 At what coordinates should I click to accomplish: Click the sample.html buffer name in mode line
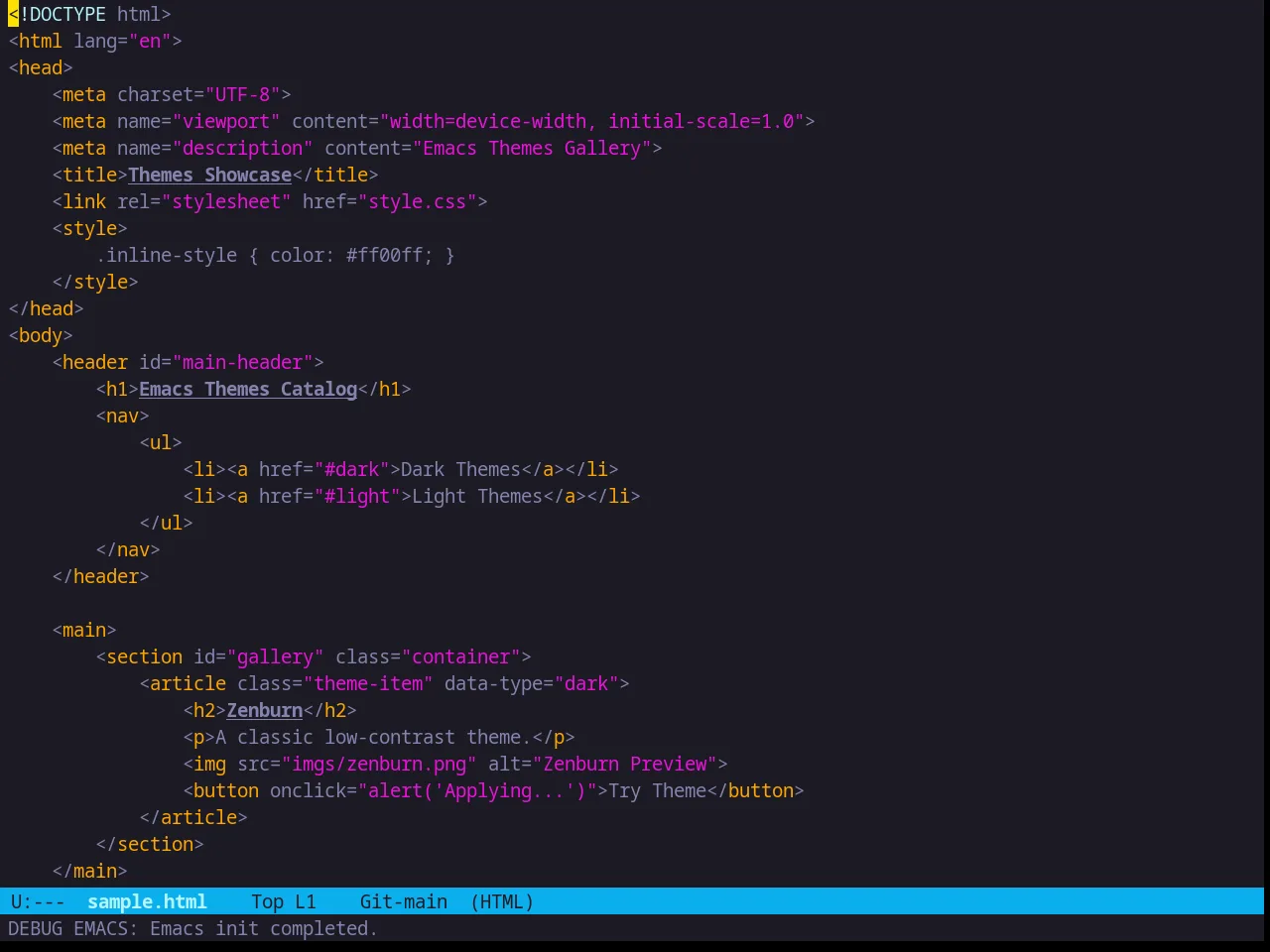point(147,901)
